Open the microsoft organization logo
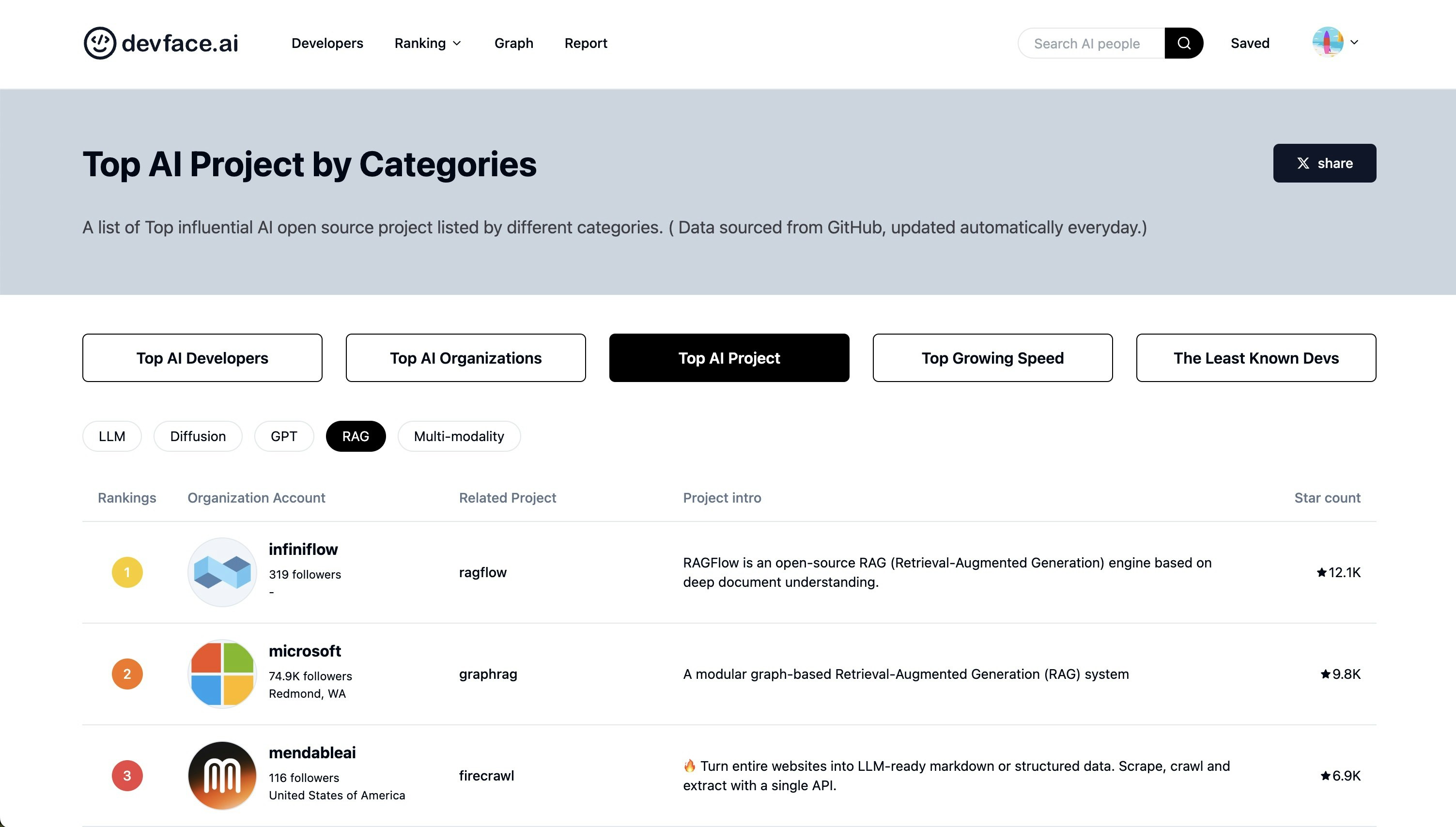The height and width of the screenshot is (827, 1456). [x=222, y=674]
